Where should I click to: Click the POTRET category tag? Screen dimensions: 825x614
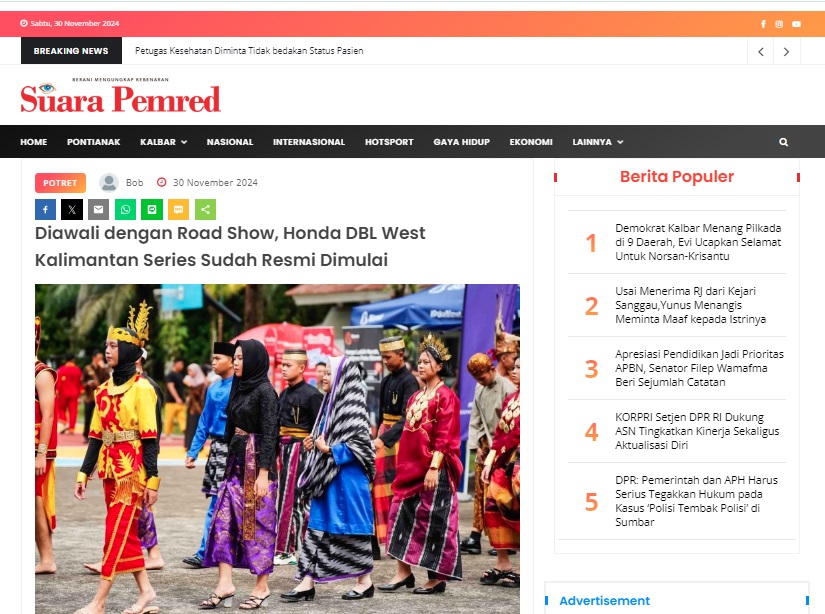[61, 183]
